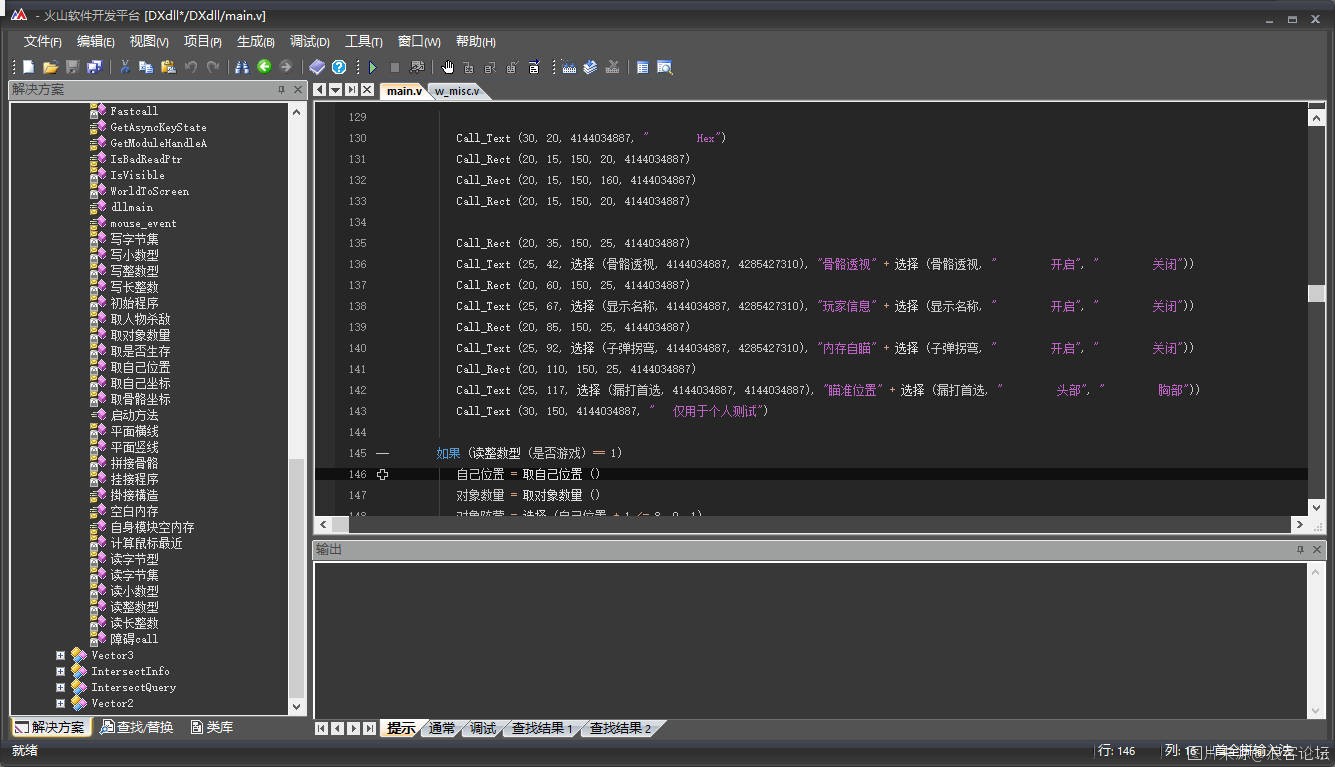
Task: Click the Paste clipboard icon
Action: point(168,67)
